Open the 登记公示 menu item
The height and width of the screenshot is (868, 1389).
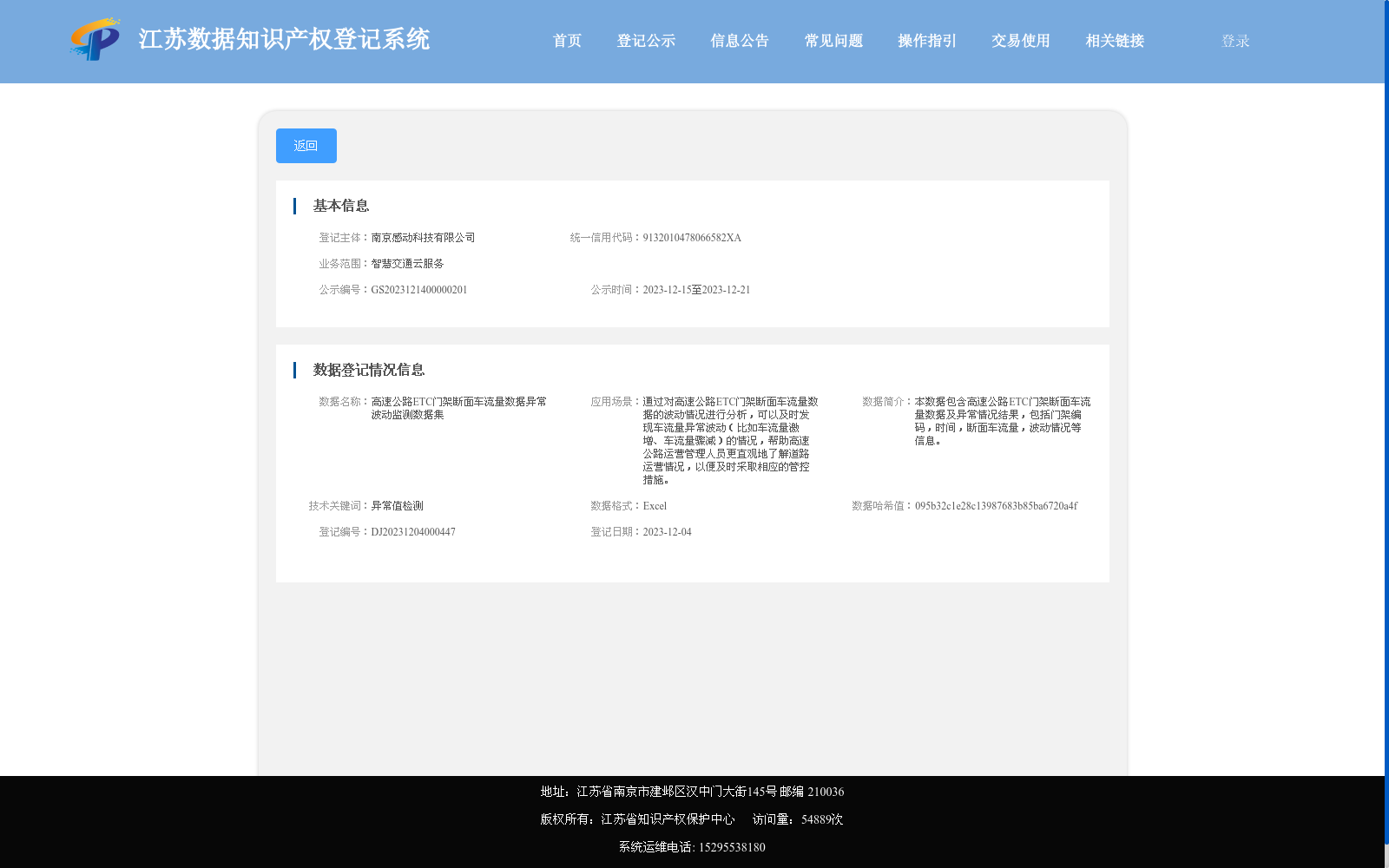point(647,41)
